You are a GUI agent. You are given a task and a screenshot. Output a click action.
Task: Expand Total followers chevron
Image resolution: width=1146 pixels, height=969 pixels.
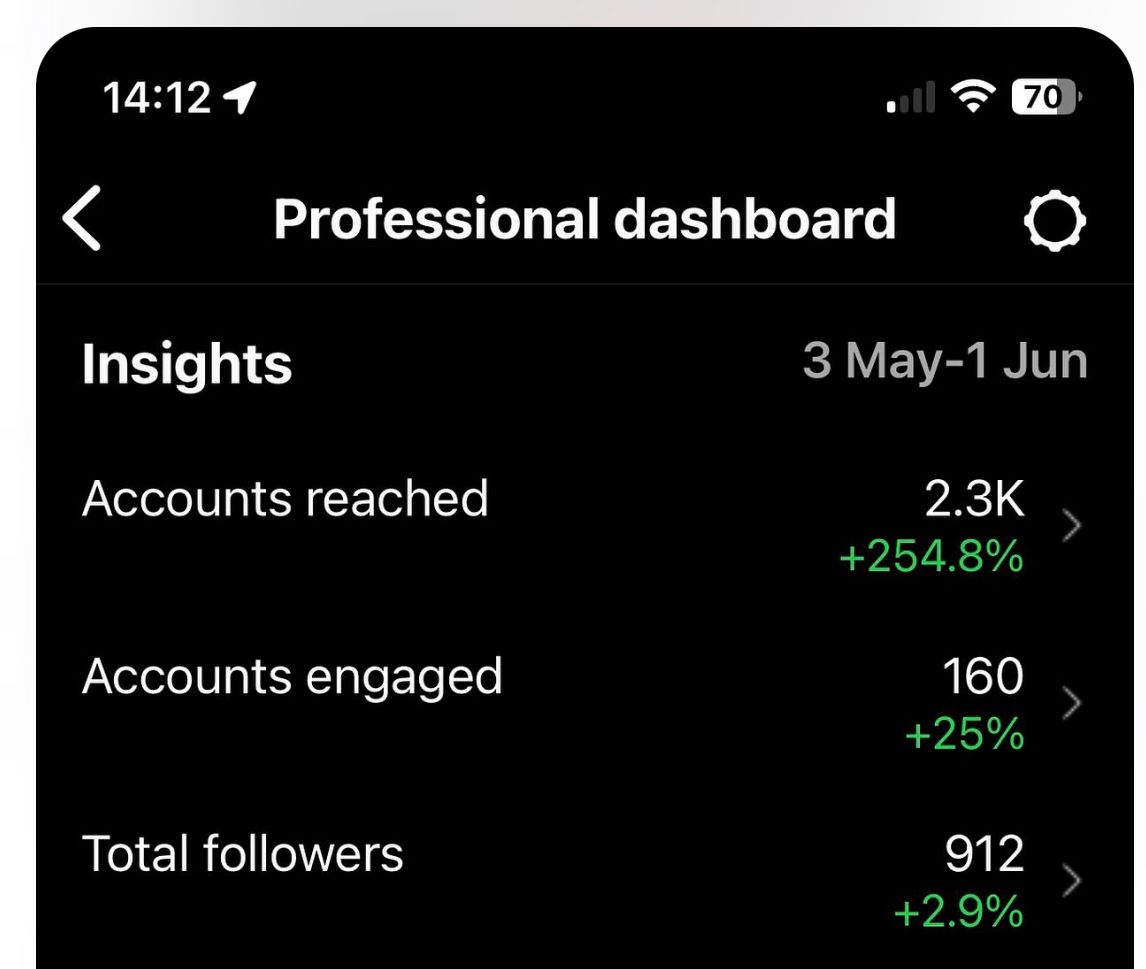tap(1071, 881)
